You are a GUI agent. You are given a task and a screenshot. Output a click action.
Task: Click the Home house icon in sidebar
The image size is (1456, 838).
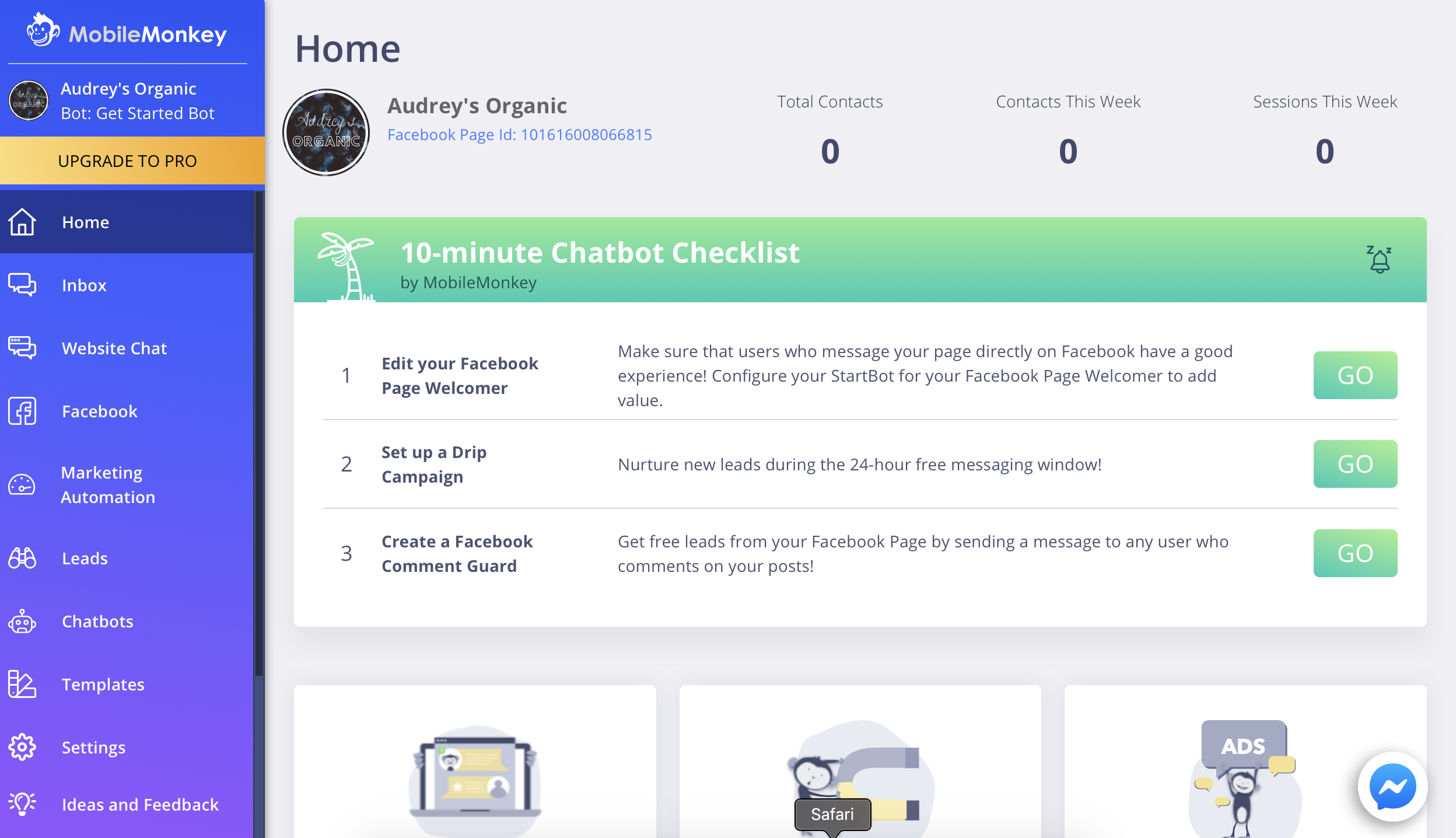tap(22, 222)
